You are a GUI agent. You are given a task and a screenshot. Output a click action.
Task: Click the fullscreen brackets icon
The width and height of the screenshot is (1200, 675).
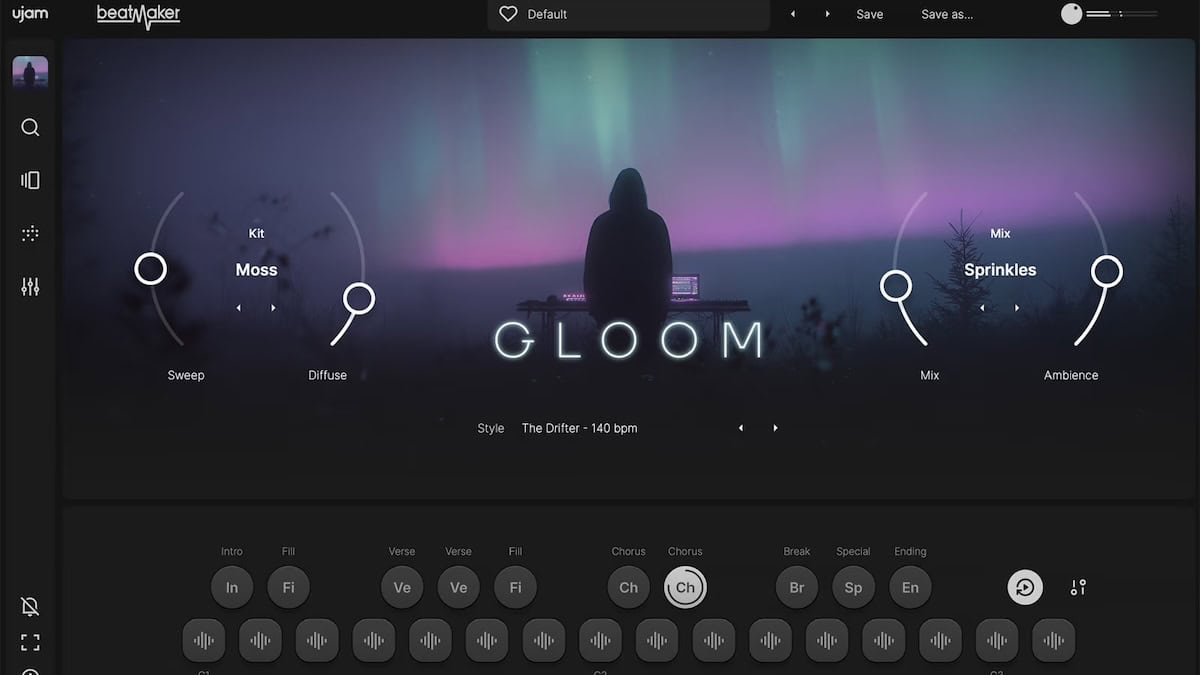30,642
